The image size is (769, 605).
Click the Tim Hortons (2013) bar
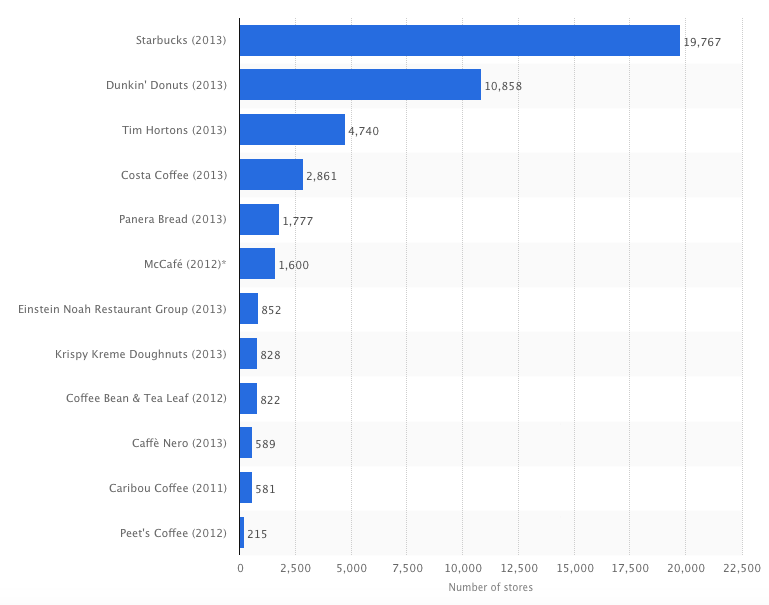click(292, 129)
